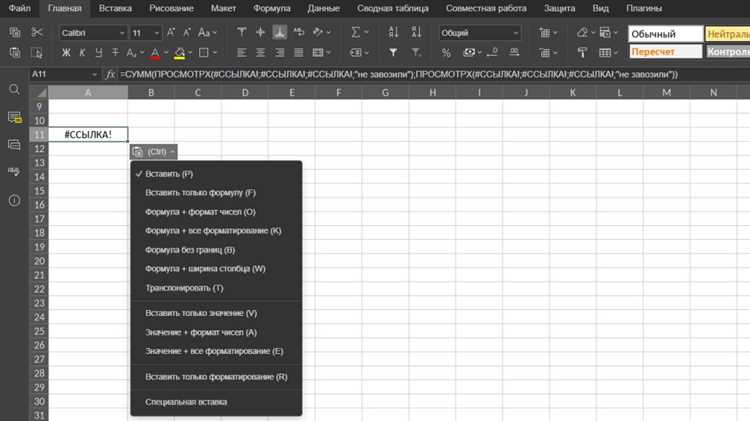The height and width of the screenshot is (421, 750).
Task: Toggle italic formatting with К button
Action: (82, 53)
